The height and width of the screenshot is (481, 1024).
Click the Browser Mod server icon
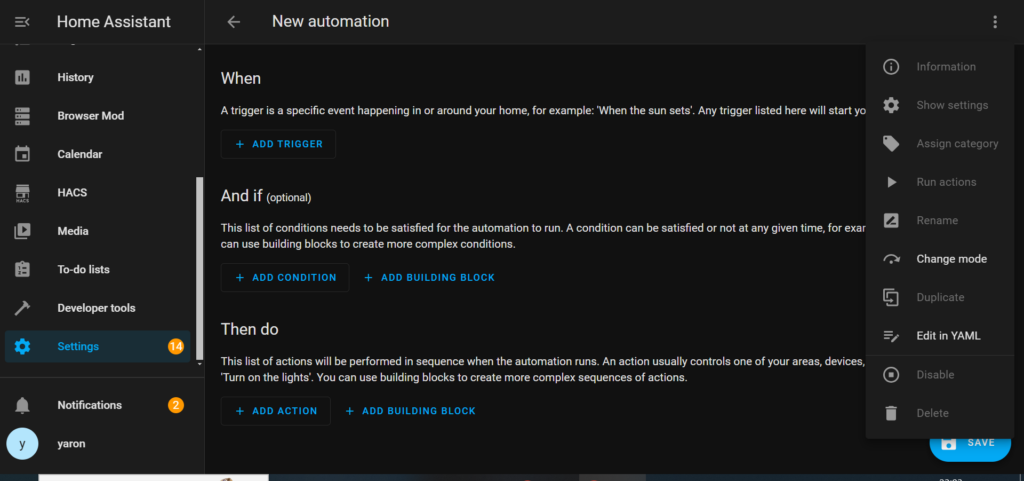click(x=22, y=116)
